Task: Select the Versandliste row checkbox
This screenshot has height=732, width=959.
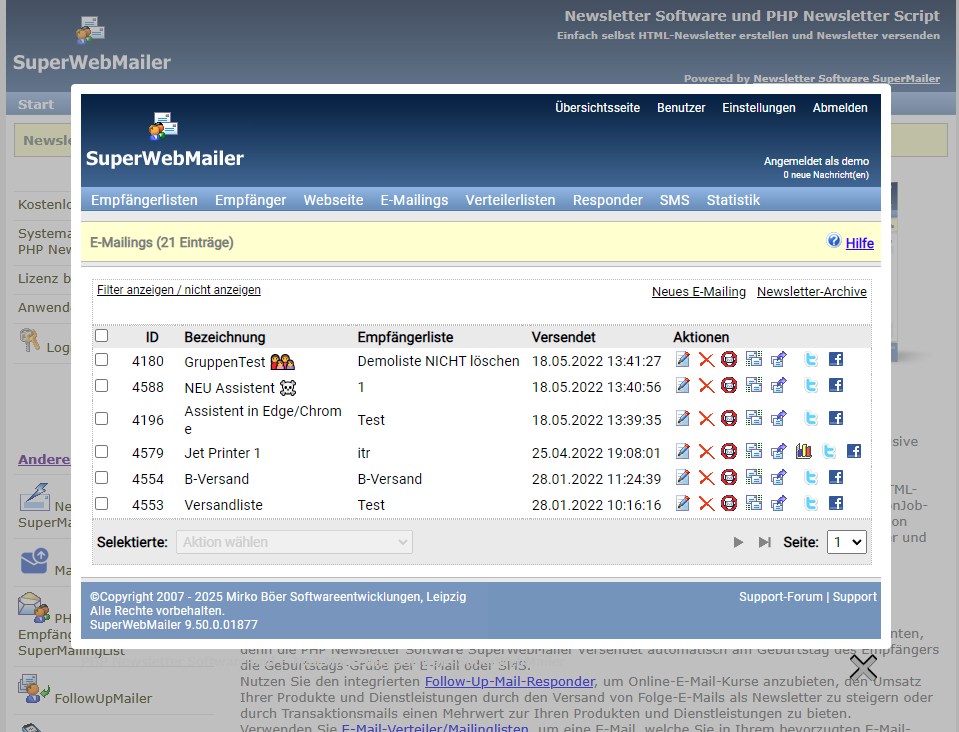Action: 102,503
